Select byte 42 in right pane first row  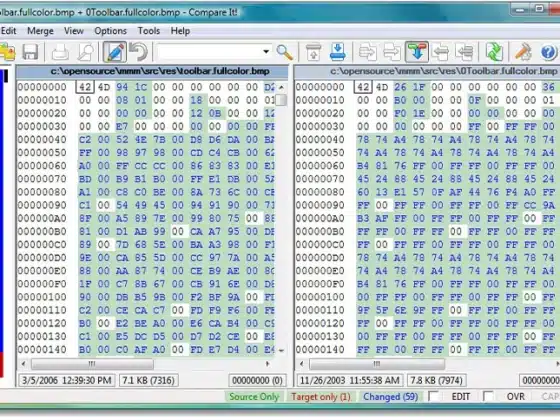point(363,87)
